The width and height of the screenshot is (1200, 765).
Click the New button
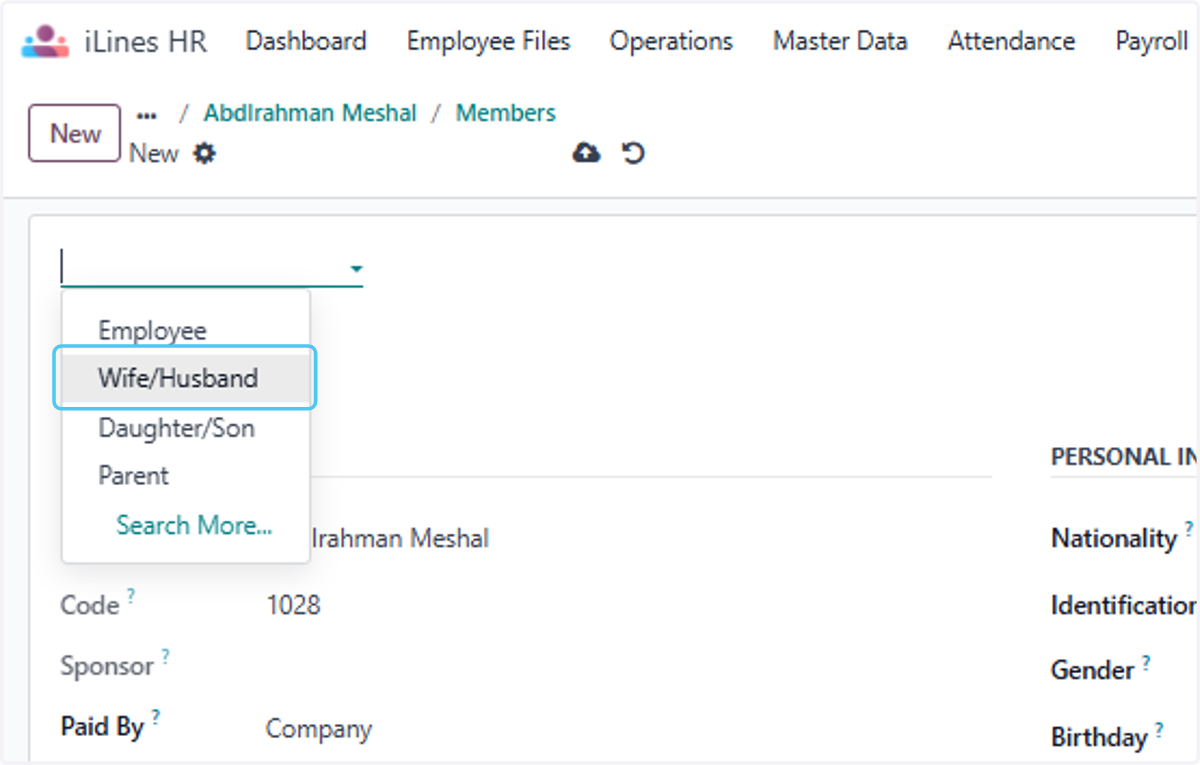coord(75,133)
